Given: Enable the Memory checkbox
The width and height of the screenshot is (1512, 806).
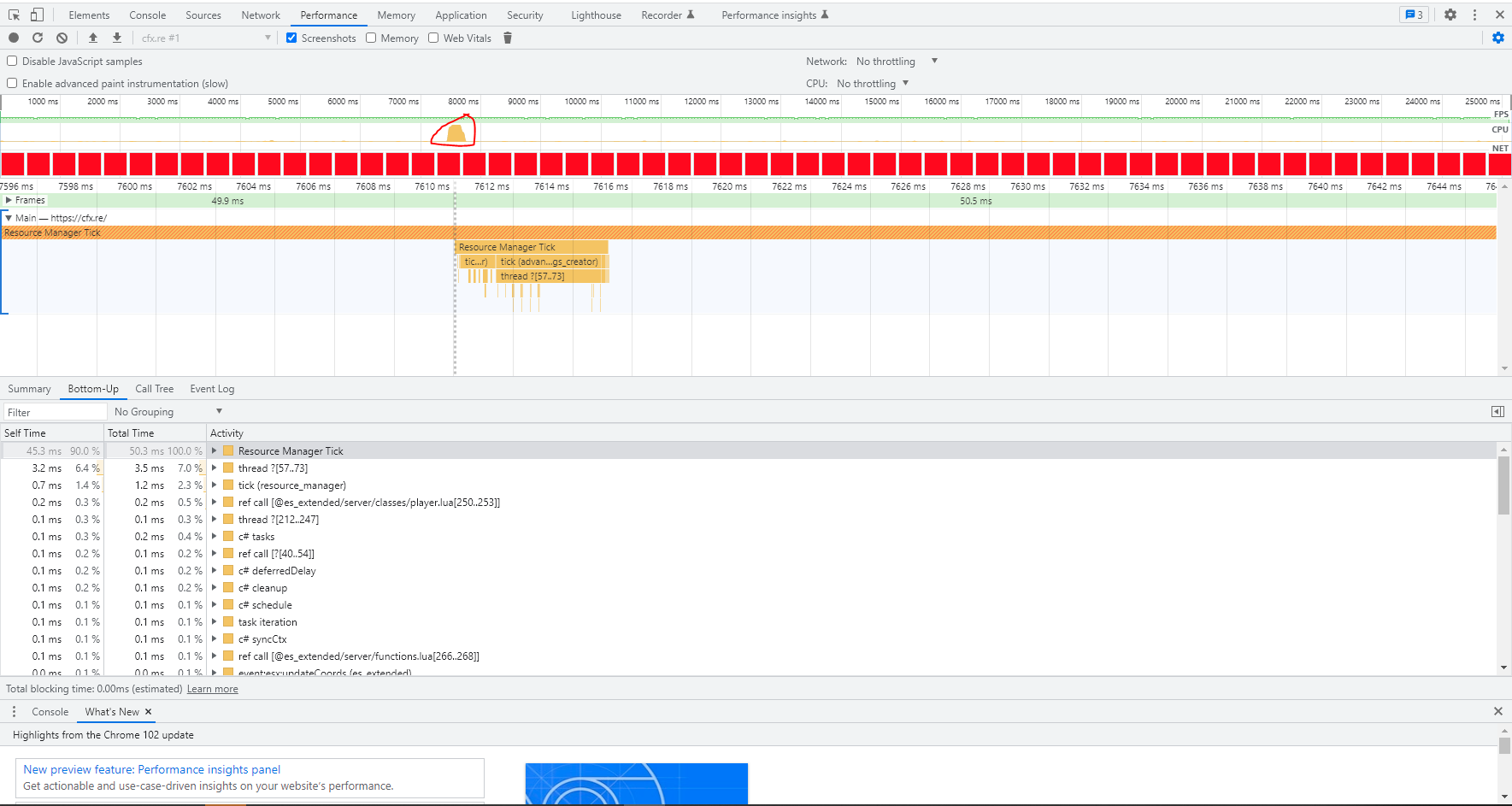Looking at the screenshot, I should [371, 38].
